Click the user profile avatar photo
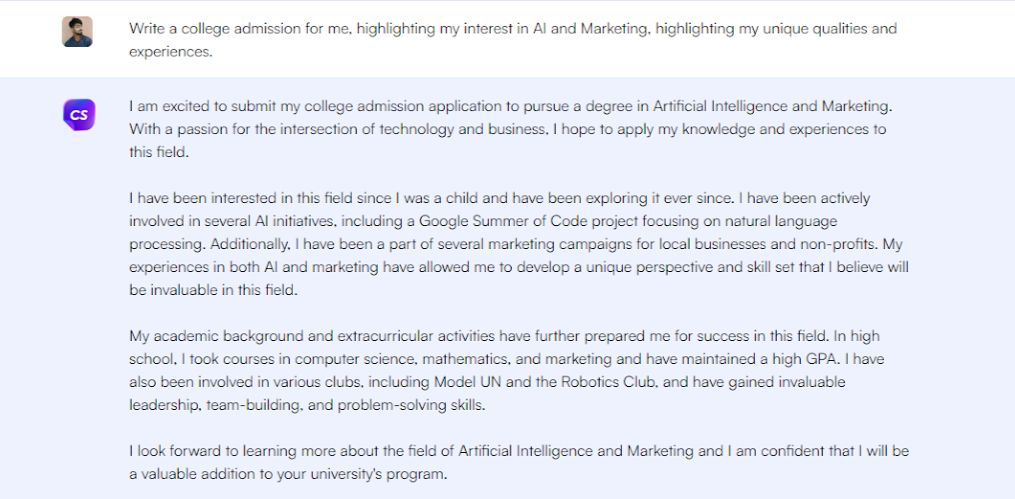The height and width of the screenshot is (499, 1015). (x=77, y=32)
